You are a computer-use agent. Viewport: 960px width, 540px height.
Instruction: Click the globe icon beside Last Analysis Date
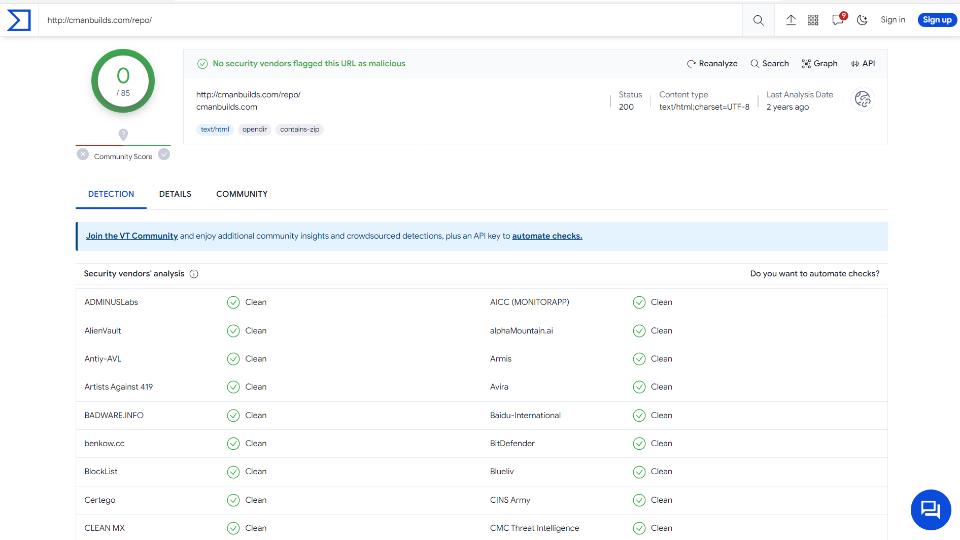coord(863,99)
